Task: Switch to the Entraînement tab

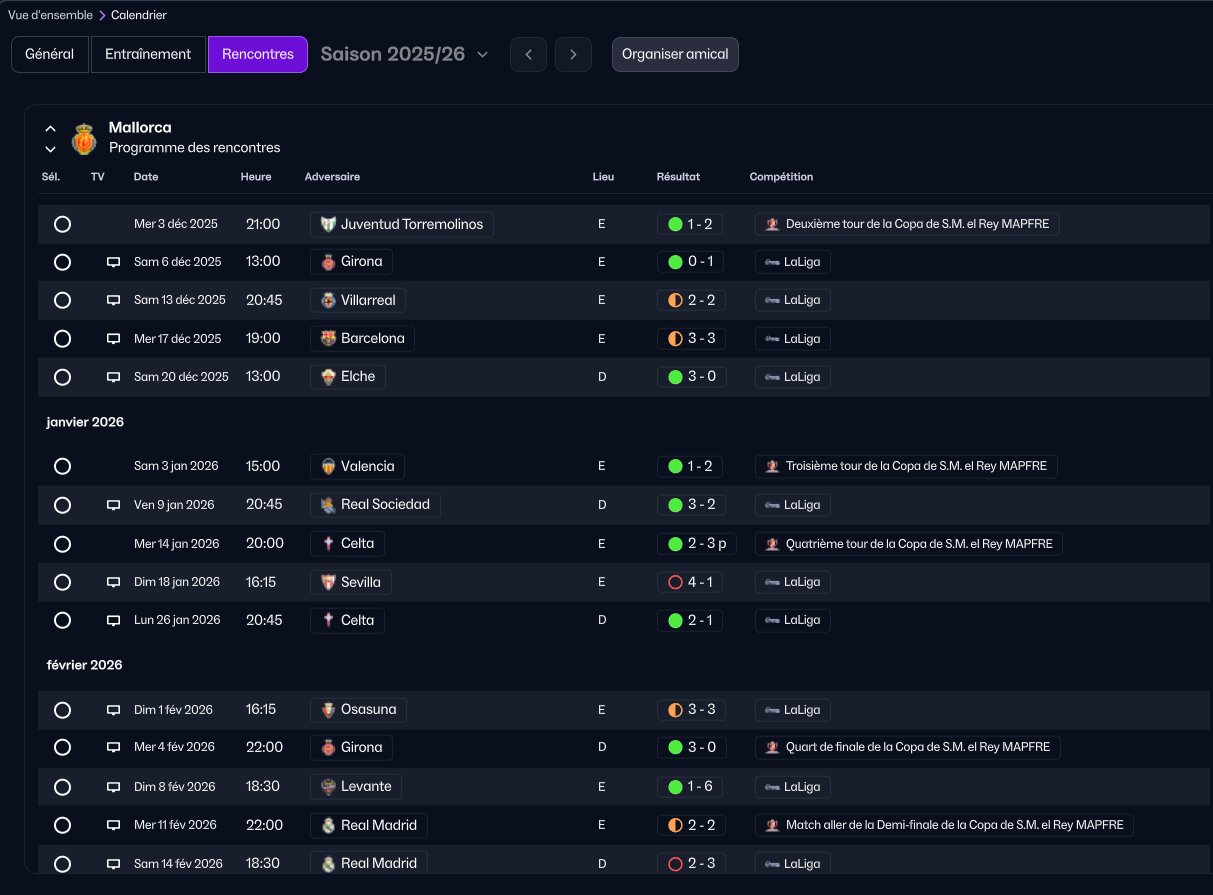Action: 148,54
